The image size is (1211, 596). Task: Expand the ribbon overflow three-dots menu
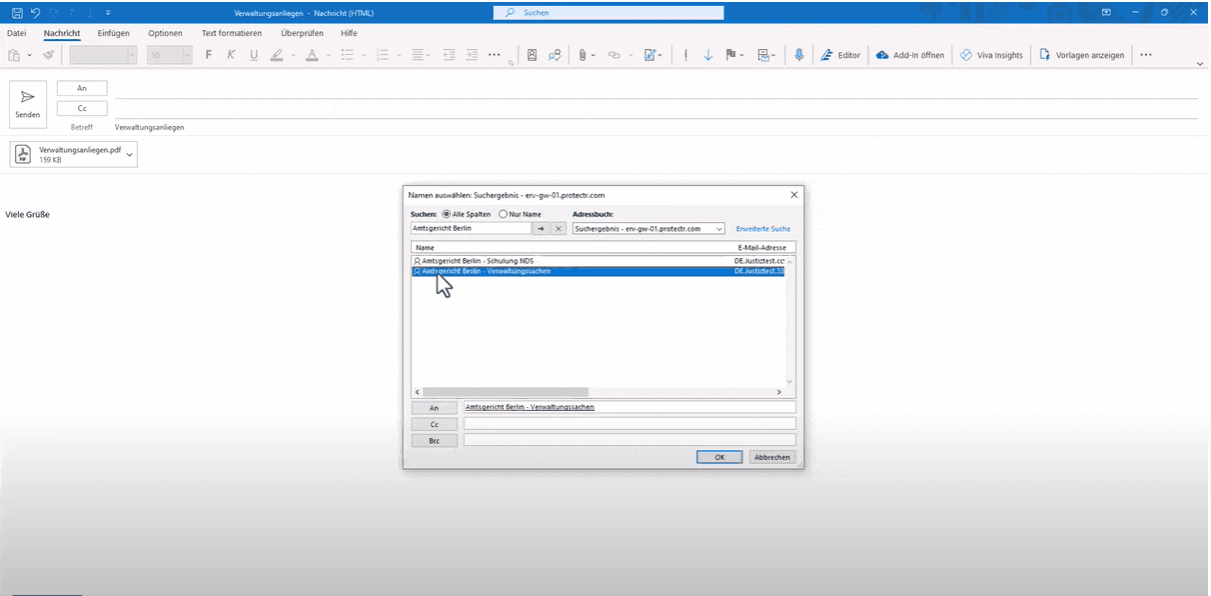pyautogui.click(x=1146, y=55)
